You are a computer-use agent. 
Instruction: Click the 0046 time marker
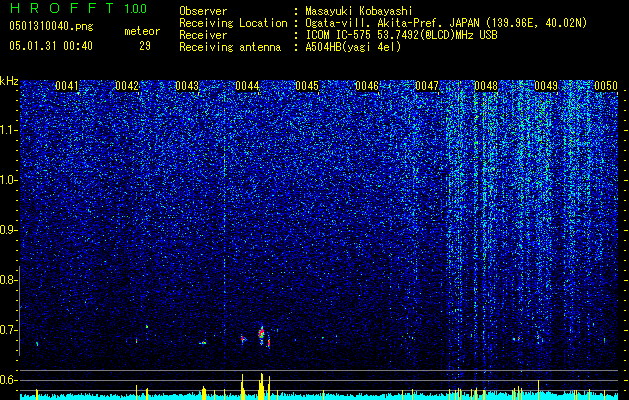[x=367, y=86]
